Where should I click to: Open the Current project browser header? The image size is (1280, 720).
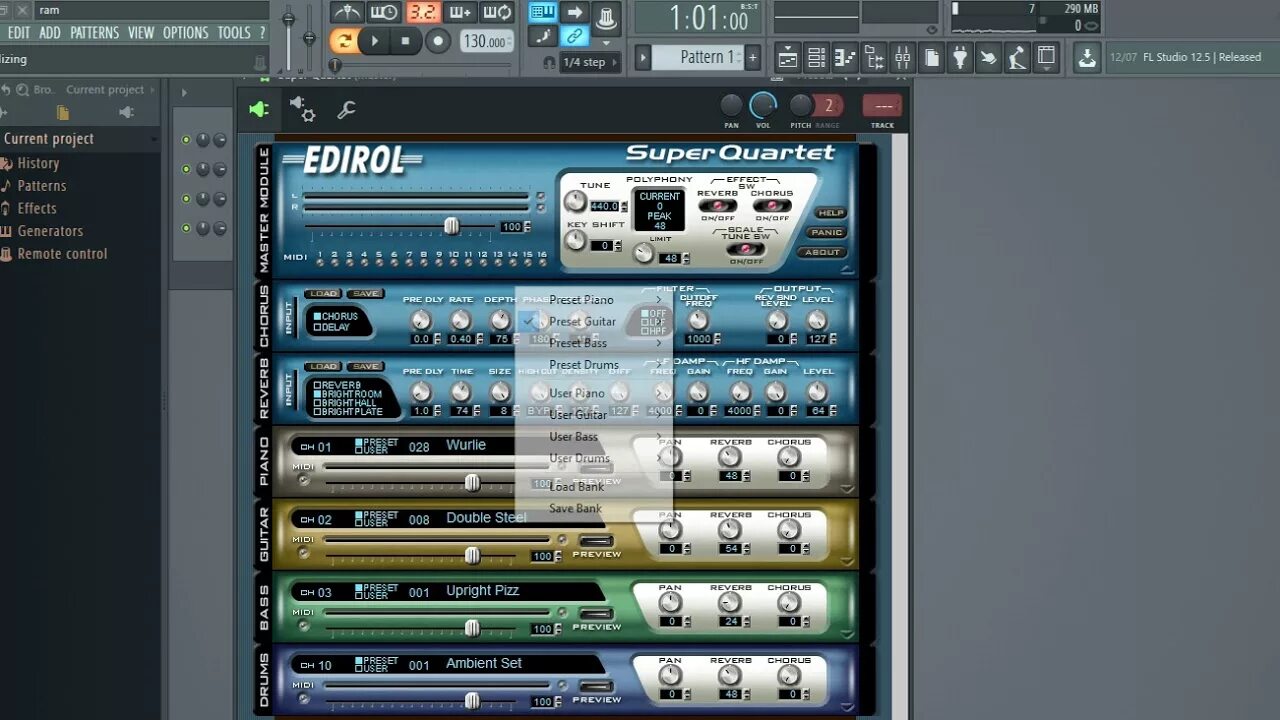point(80,139)
